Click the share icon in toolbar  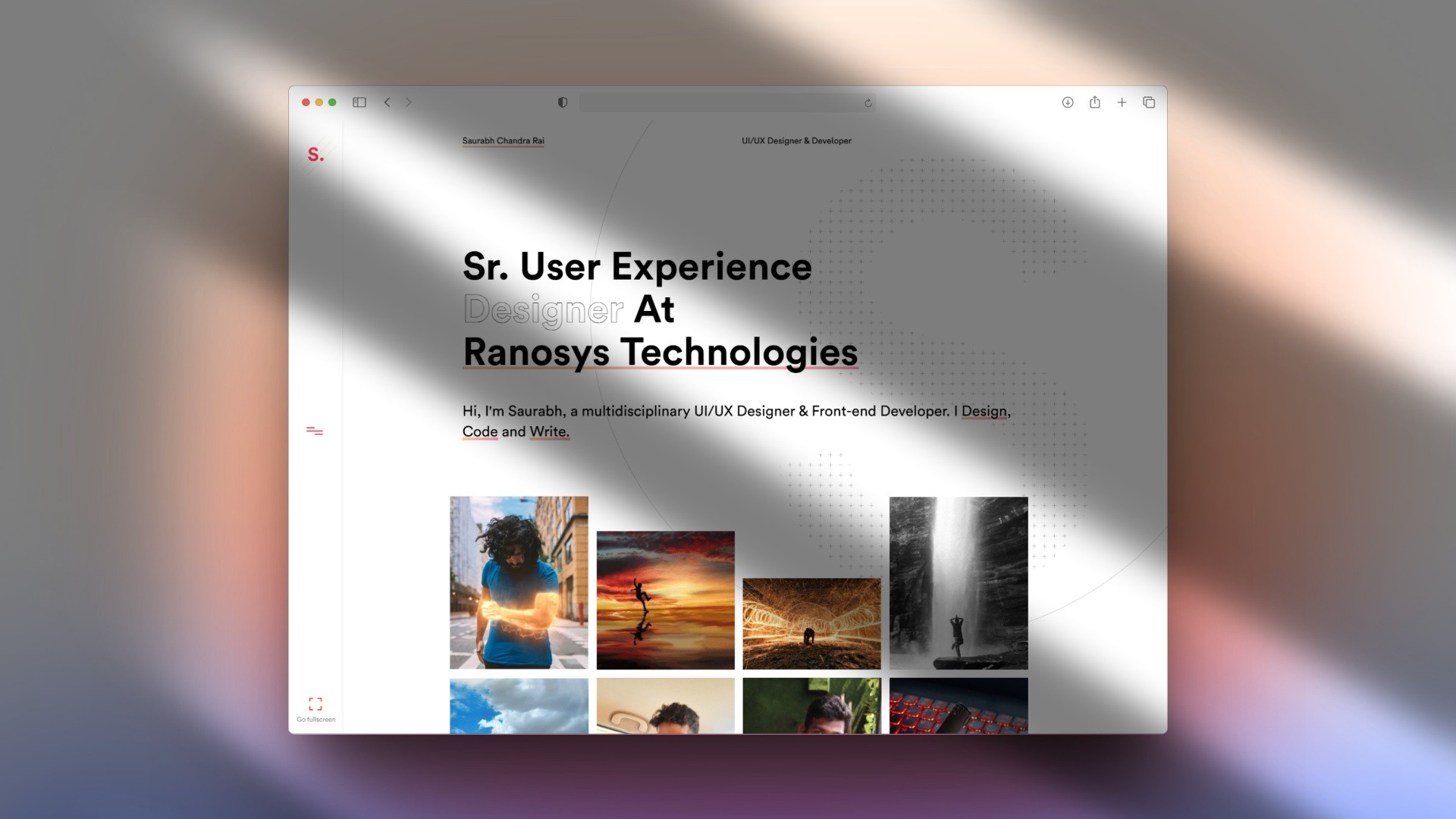click(1095, 102)
